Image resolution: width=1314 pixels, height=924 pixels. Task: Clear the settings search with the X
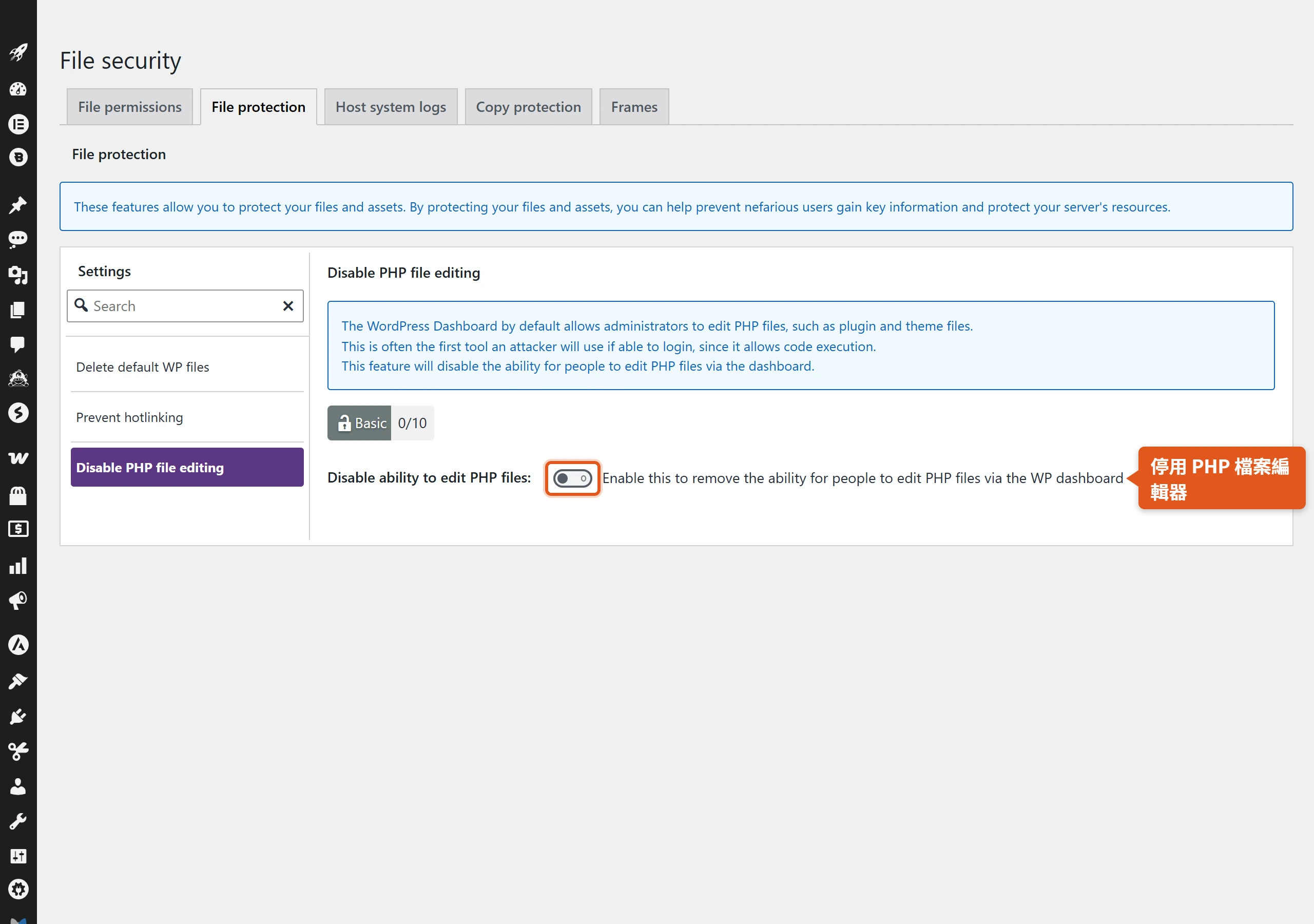coord(288,306)
